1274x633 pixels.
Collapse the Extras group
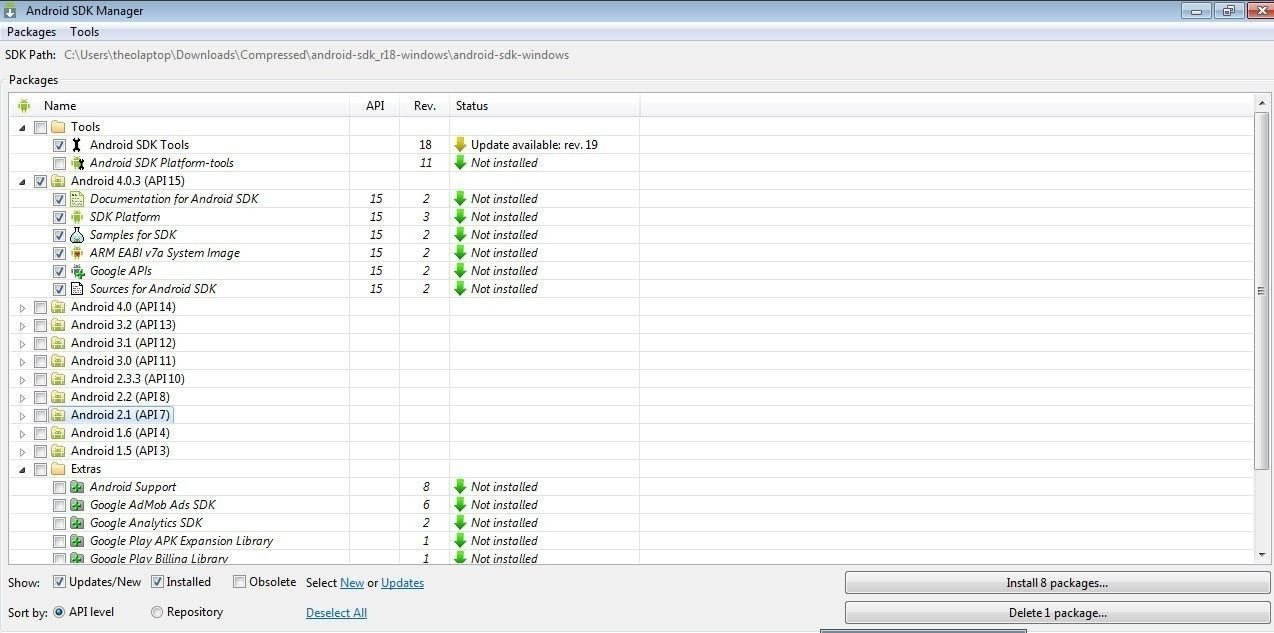22,469
